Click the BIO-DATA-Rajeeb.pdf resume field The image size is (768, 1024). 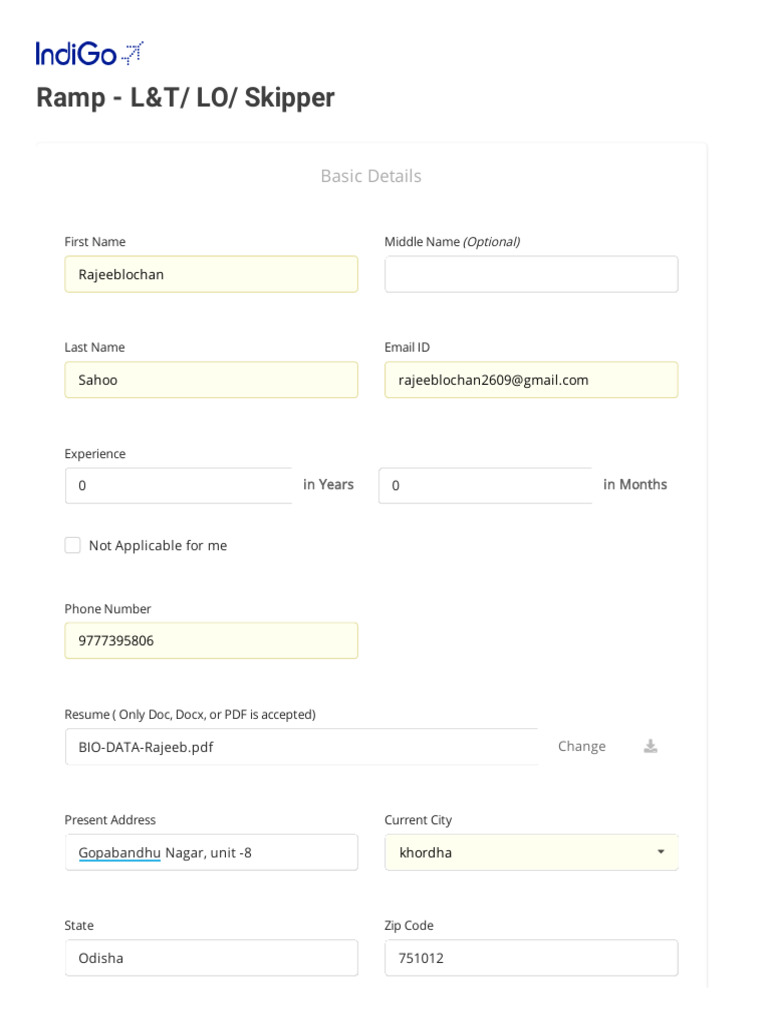(300, 747)
